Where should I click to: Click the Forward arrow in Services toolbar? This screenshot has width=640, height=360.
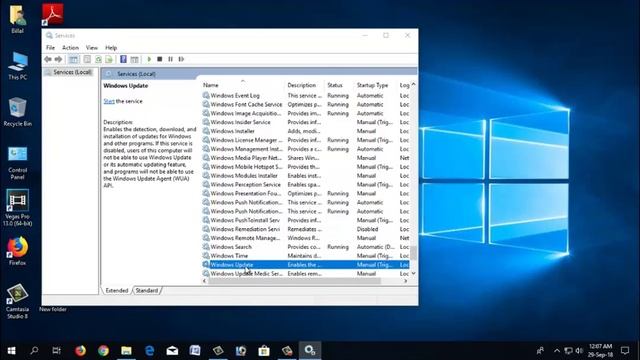[x=58, y=59]
